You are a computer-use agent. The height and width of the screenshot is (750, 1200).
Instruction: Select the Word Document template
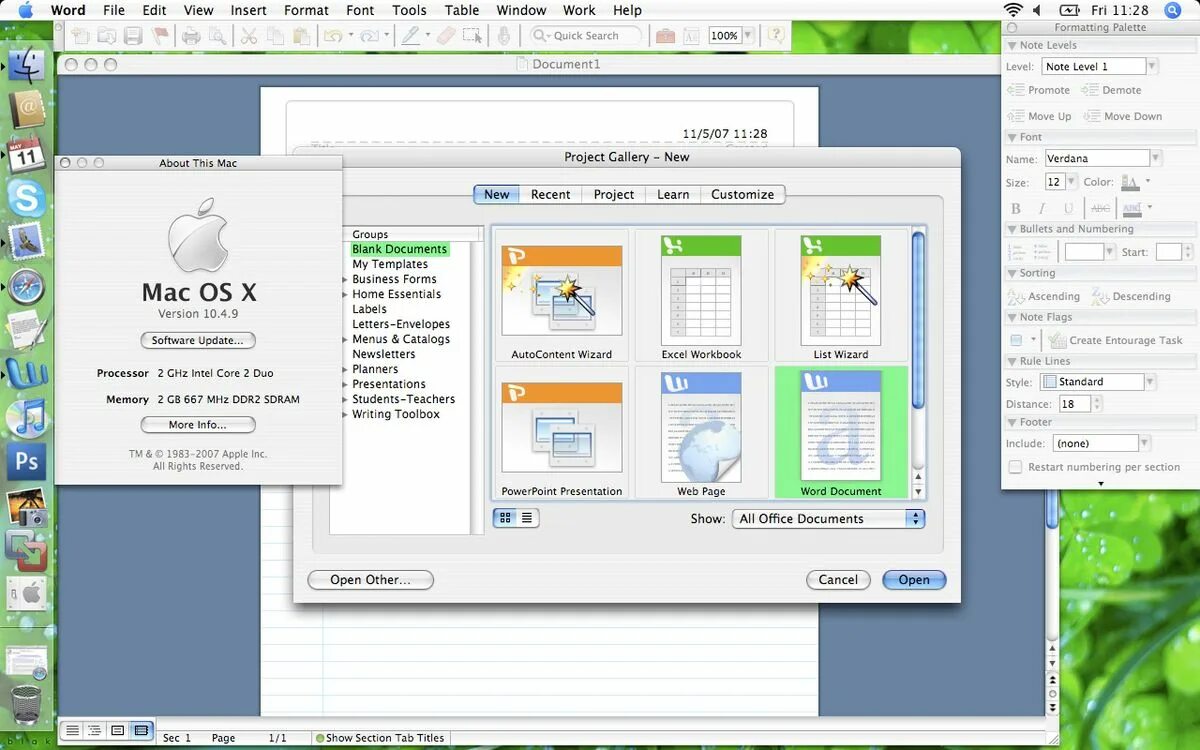click(x=841, y=433)
